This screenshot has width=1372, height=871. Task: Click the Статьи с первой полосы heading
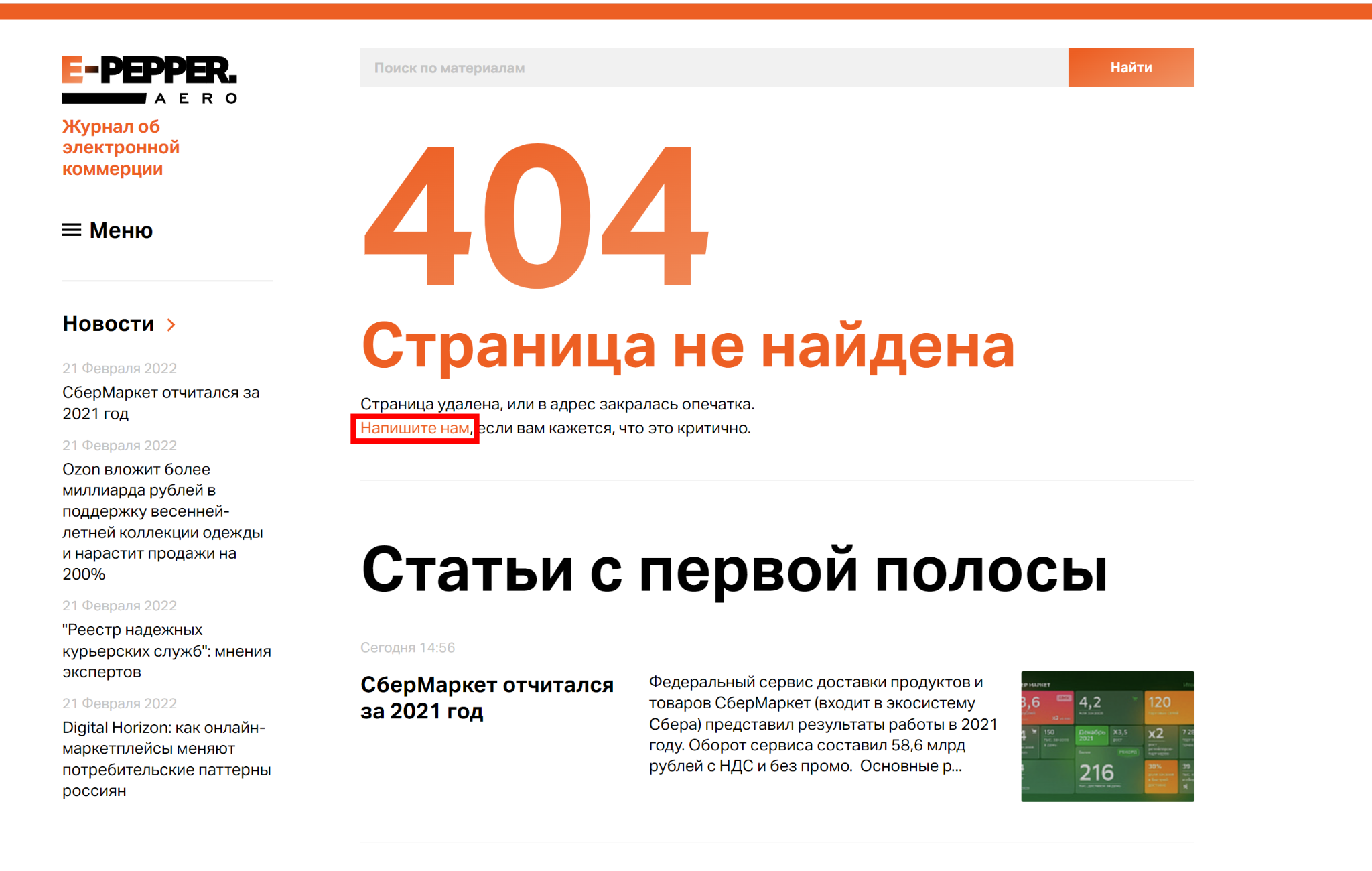(x=734, y=570)
